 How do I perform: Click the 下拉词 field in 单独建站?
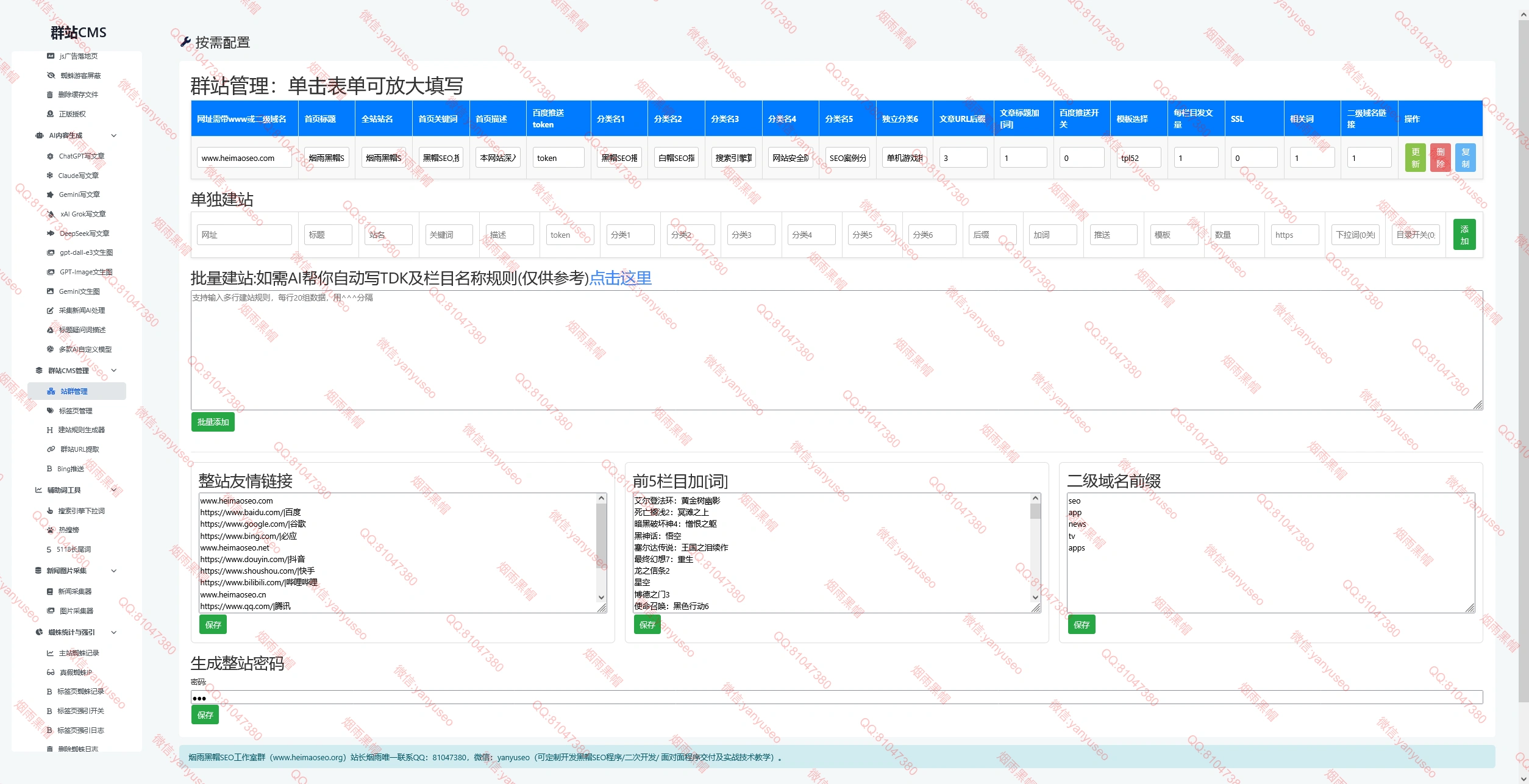coord(1355,235)
